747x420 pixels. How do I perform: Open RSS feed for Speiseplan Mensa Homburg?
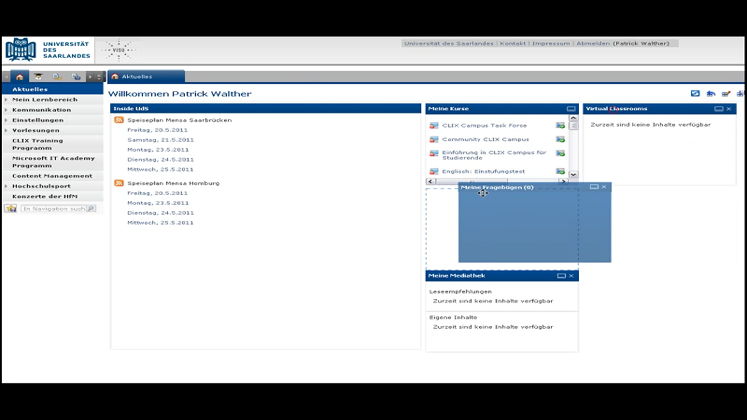pyautogui.click(x=119, y=183)
